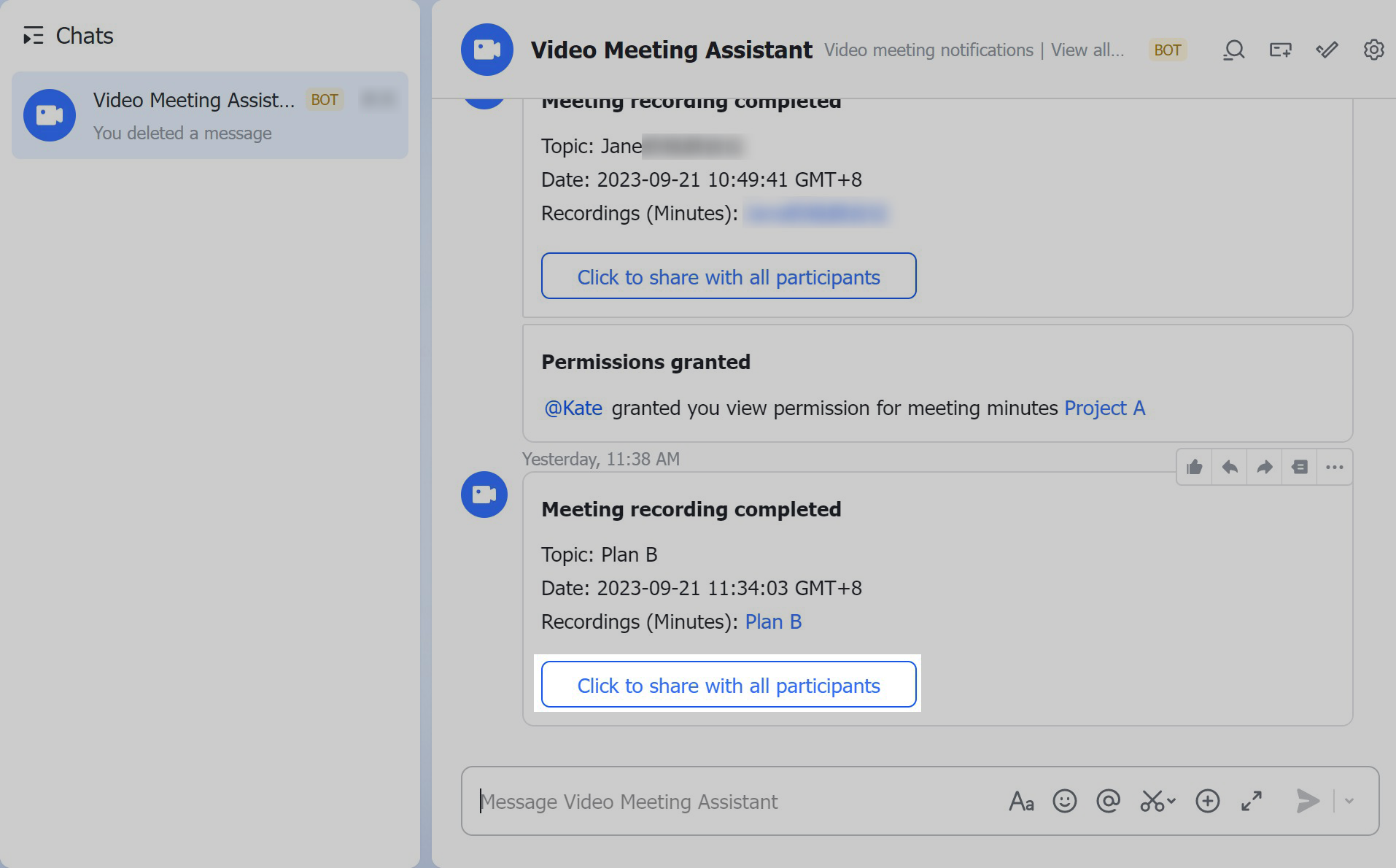Screen dimensions: 1396x868
Task: Open send options dropdown arrow
Action: 1349,801
